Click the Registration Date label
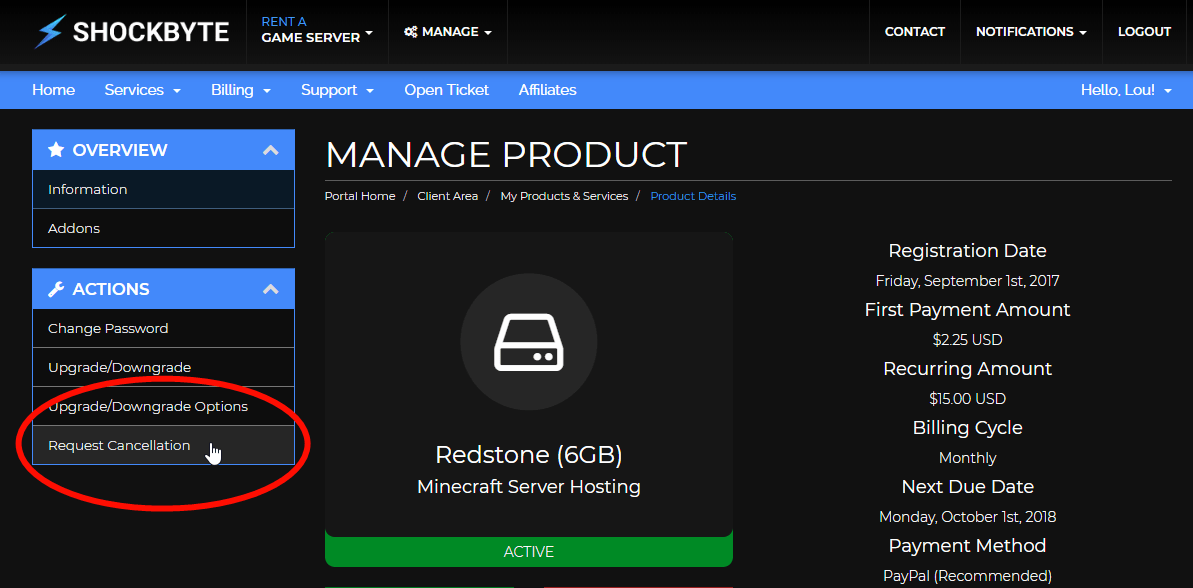Screen dimensions: 1193x588 click(x=967, y=250)
